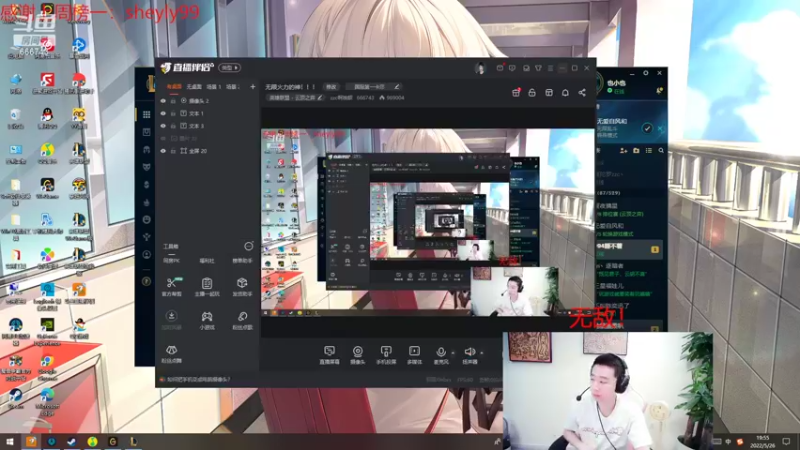This screenshot has width=800, height=450.
Task: Open the streamer avatar in title bar
Action: pos(480,68)
